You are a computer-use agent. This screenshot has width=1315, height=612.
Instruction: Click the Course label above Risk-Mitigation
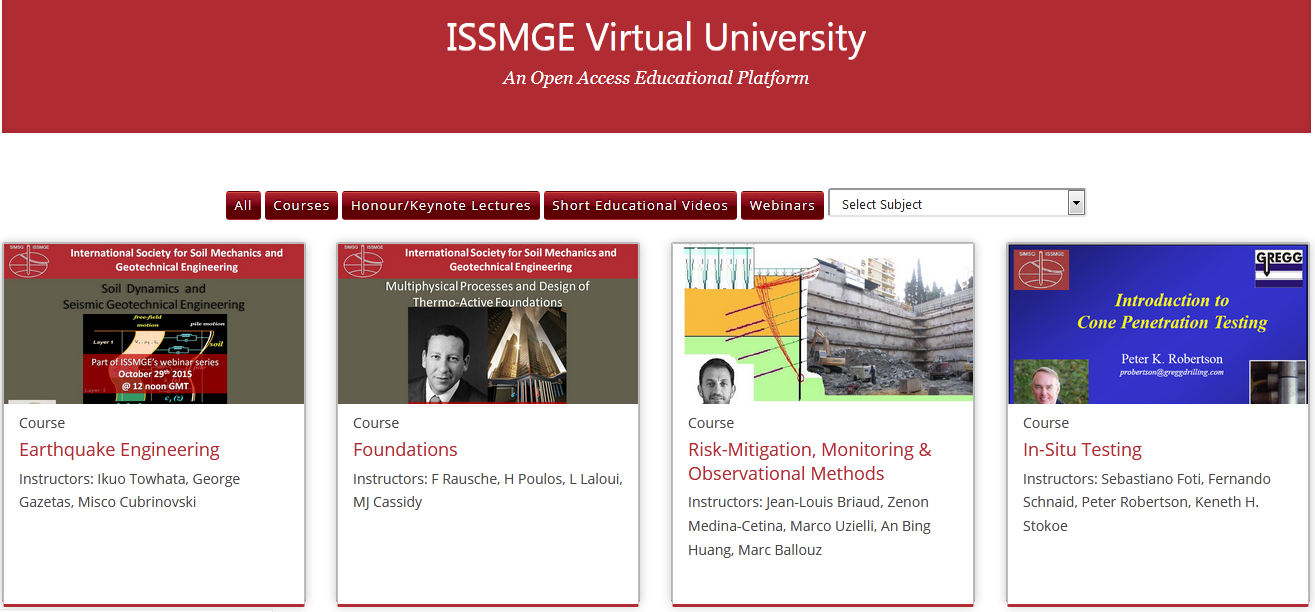pos(711,423)
